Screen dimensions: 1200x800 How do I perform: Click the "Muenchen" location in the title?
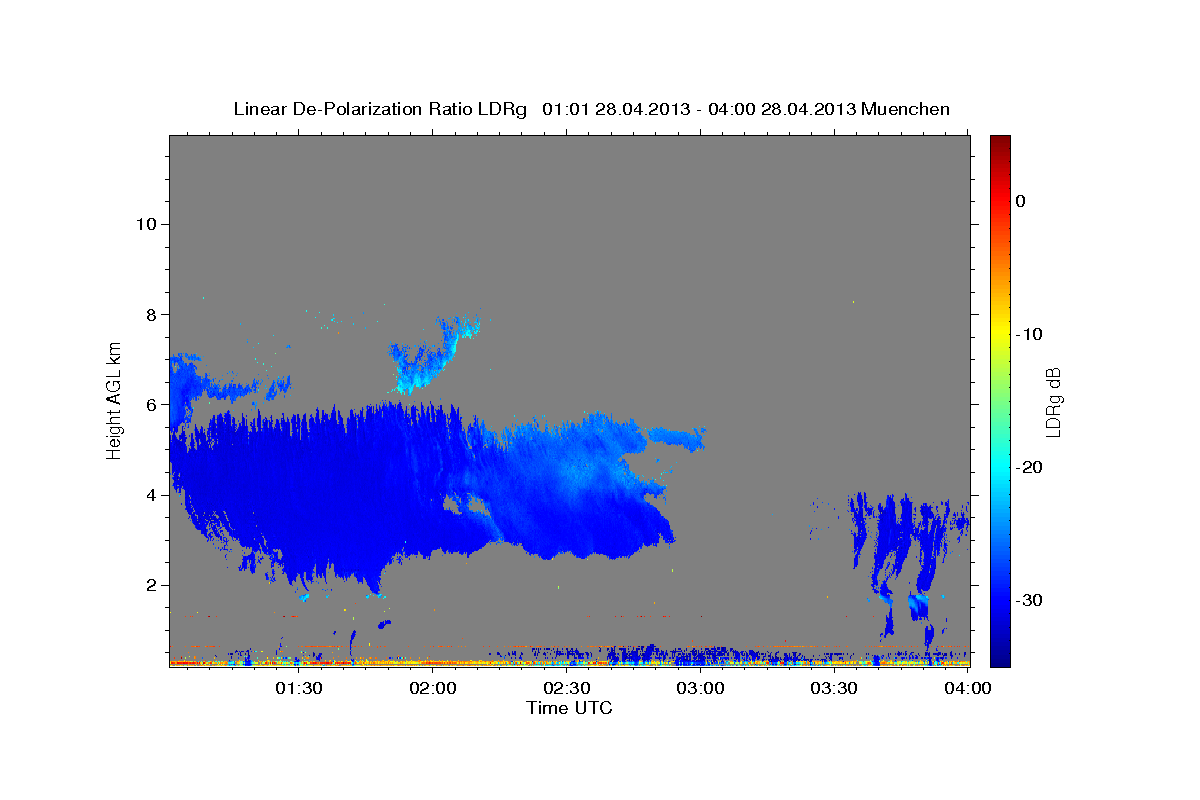(x=906, y=109)
